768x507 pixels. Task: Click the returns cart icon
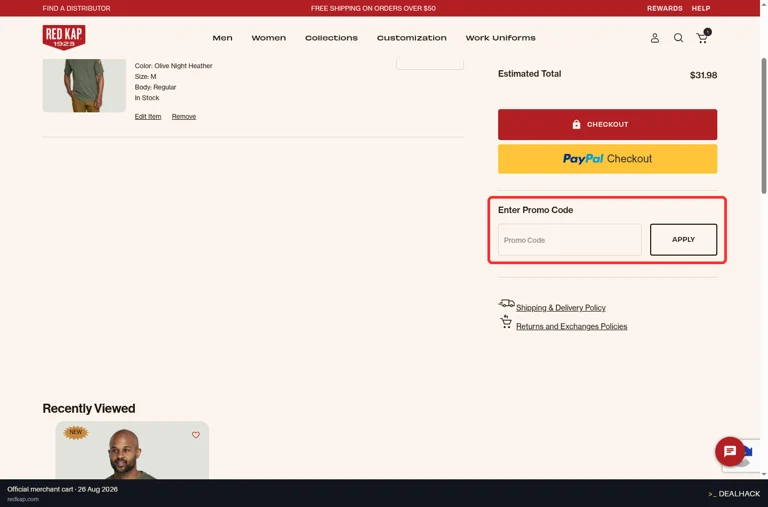click(x=506, y=322)
